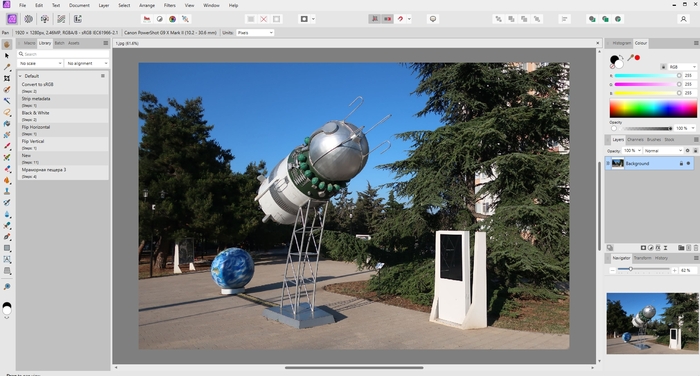Viewport: 700px width, 376px height.
Task: Toggle the Force Pixel Alignment button
Action: pyautogui.click(x=375, y=19)
